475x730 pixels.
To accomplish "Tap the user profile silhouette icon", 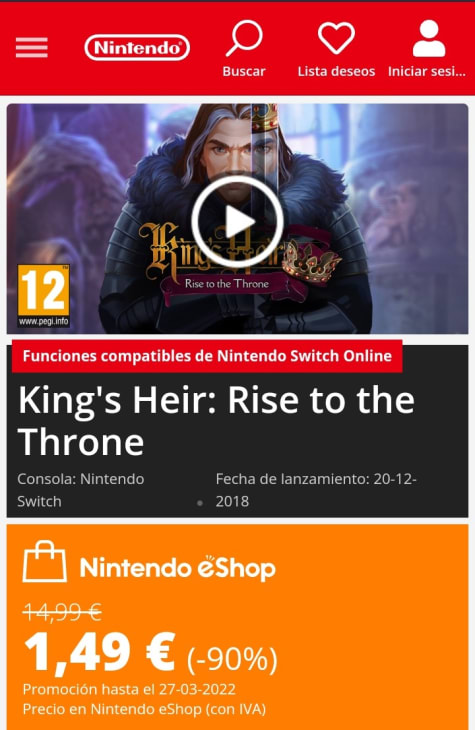I will click(x=429, y=38).
